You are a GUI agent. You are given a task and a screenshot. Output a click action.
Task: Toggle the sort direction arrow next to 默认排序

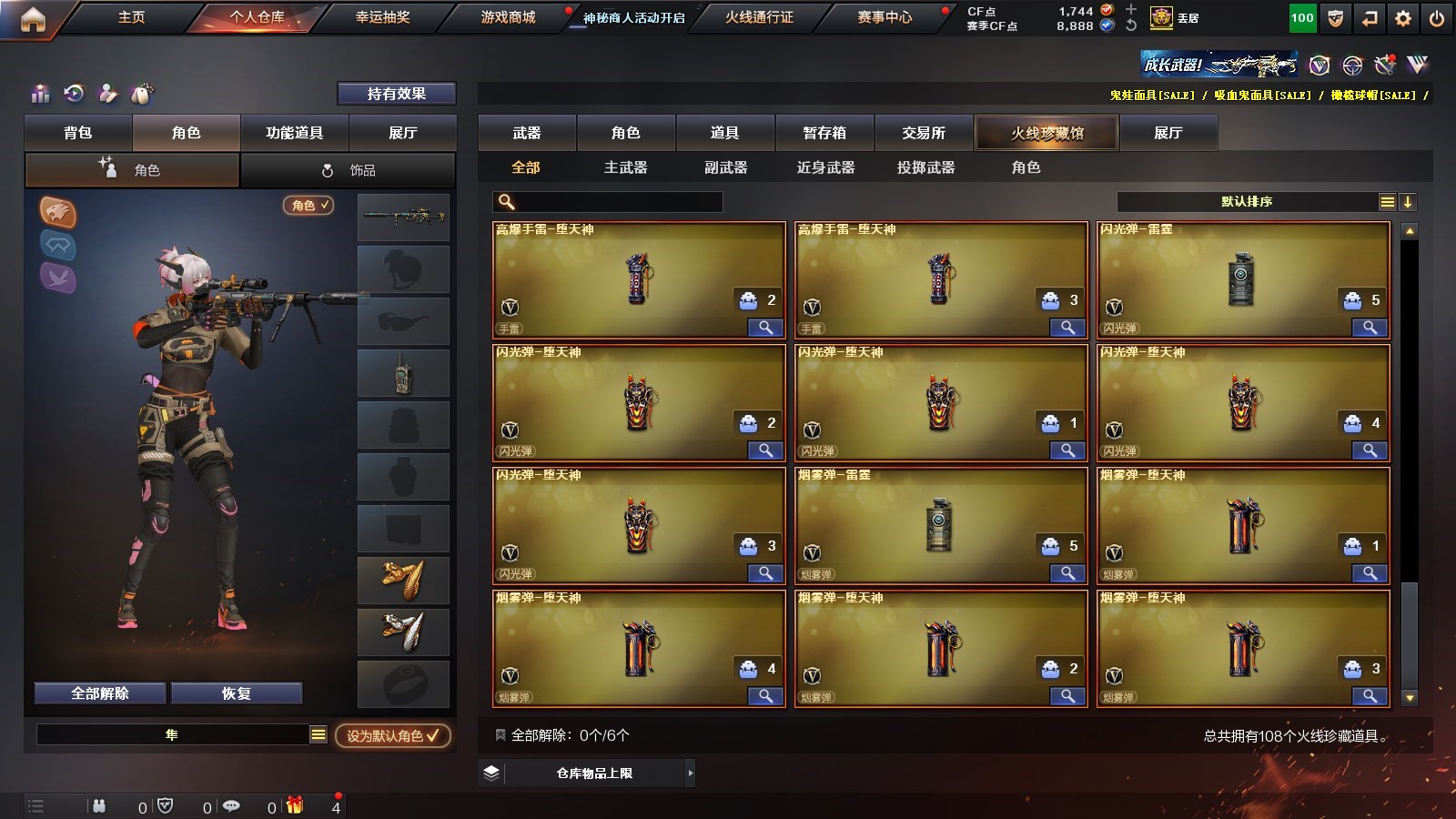pos(1408,202)
